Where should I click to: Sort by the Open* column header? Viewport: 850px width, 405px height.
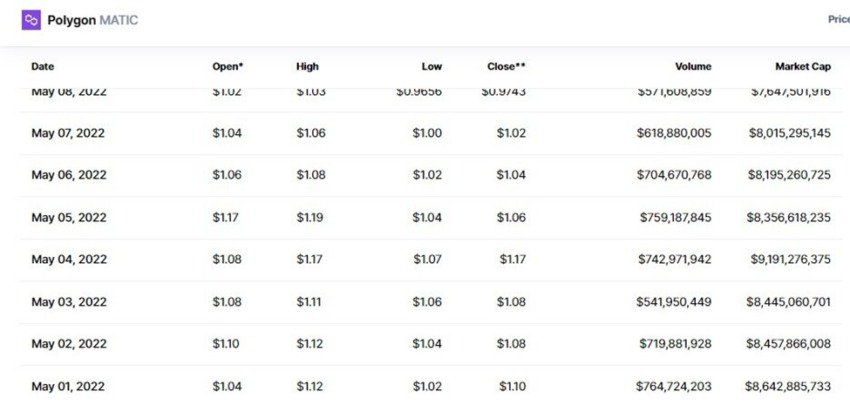[x=228, y=67]
